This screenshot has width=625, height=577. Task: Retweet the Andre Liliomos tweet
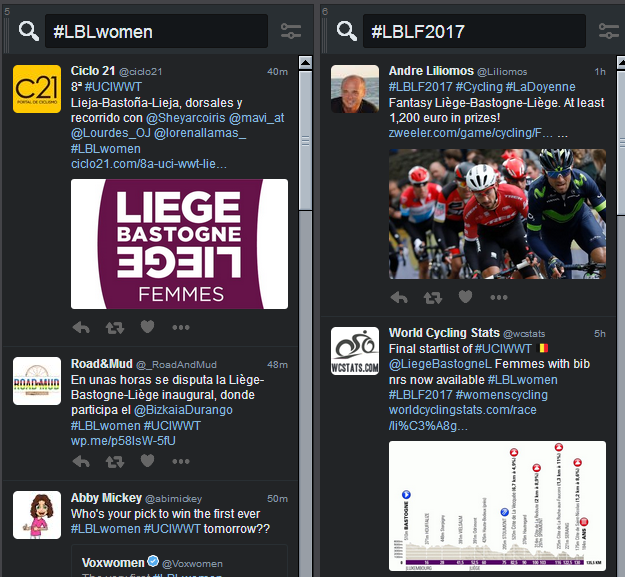point(432,297)
